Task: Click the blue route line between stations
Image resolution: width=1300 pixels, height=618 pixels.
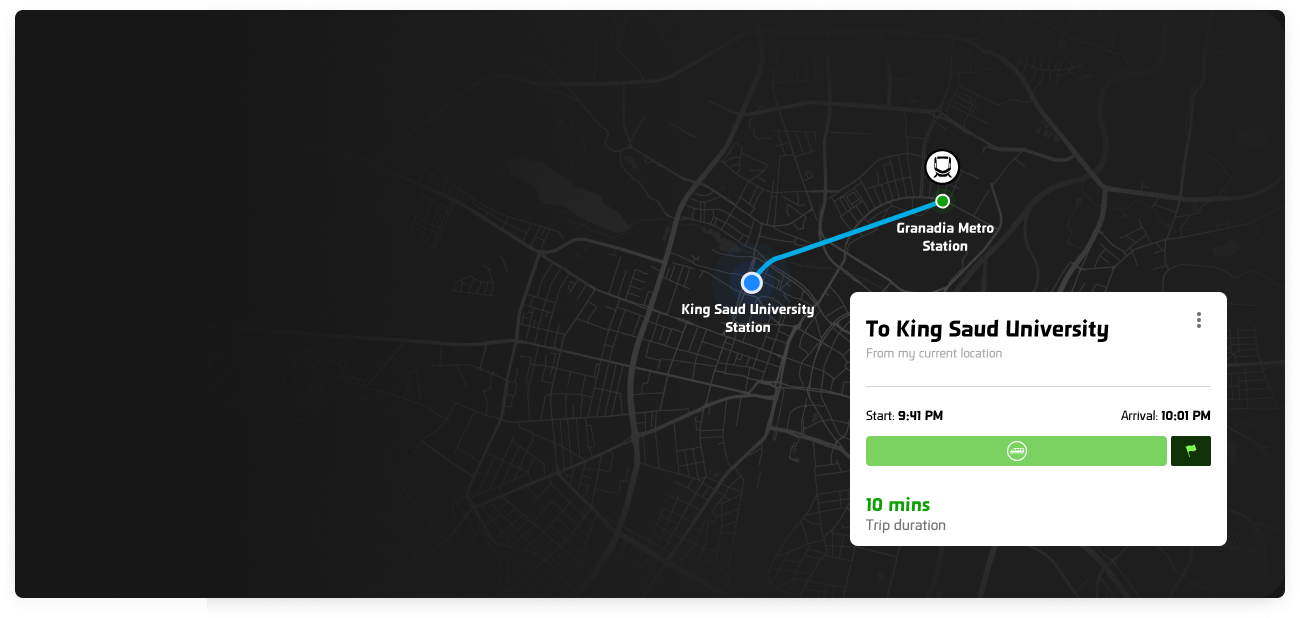Action: [850, 231]
